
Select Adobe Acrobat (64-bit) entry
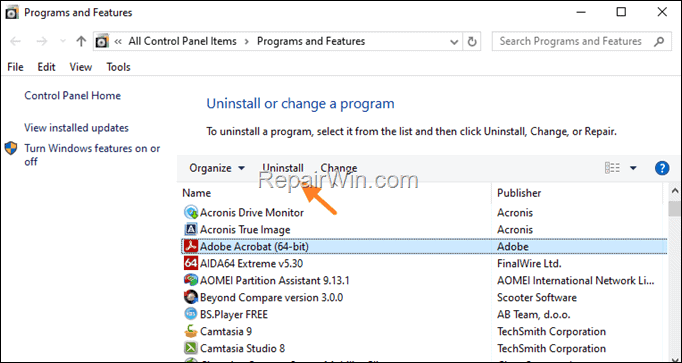point(254,246)
